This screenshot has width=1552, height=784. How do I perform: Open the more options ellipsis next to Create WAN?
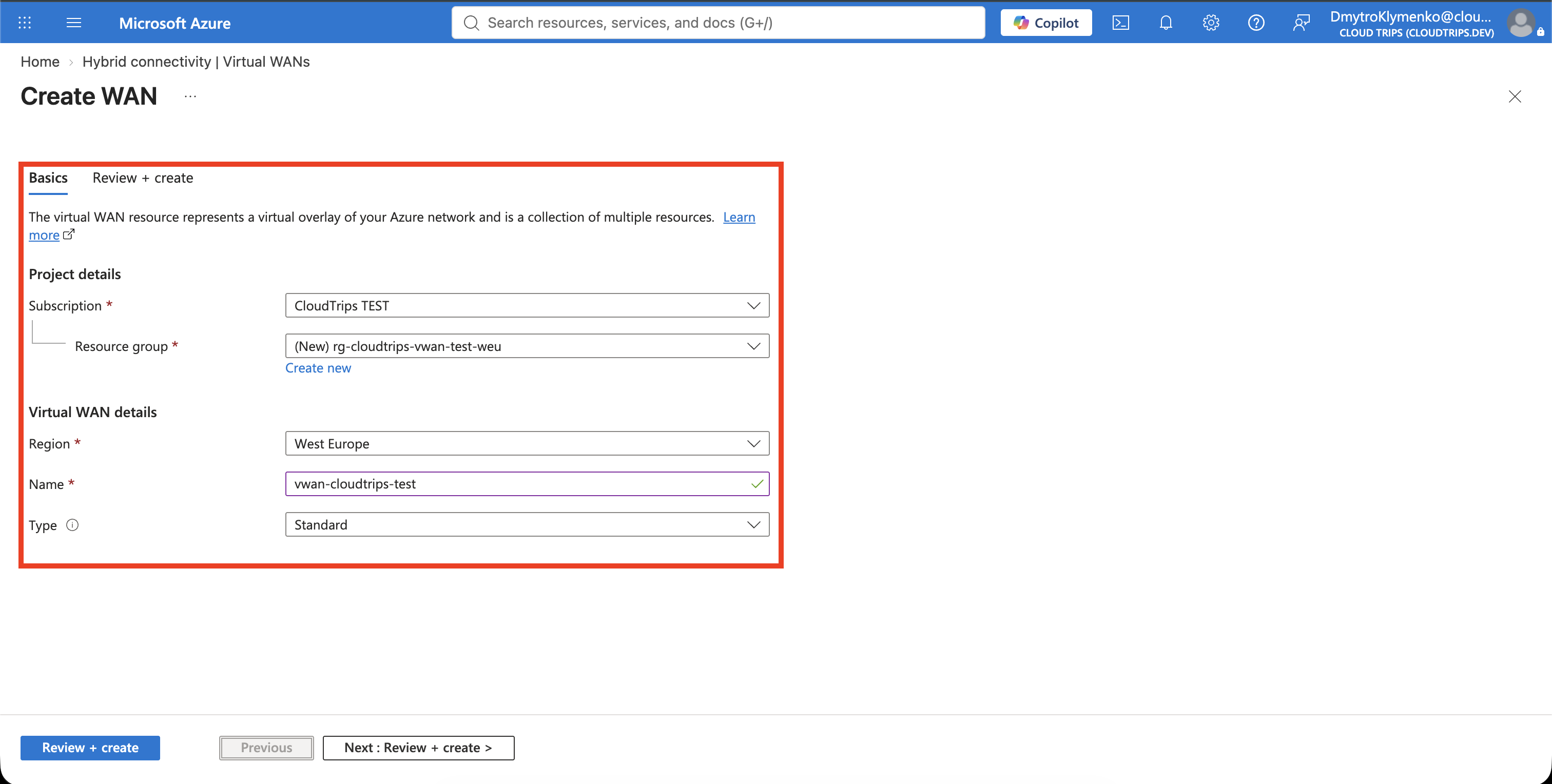(190, 96)
